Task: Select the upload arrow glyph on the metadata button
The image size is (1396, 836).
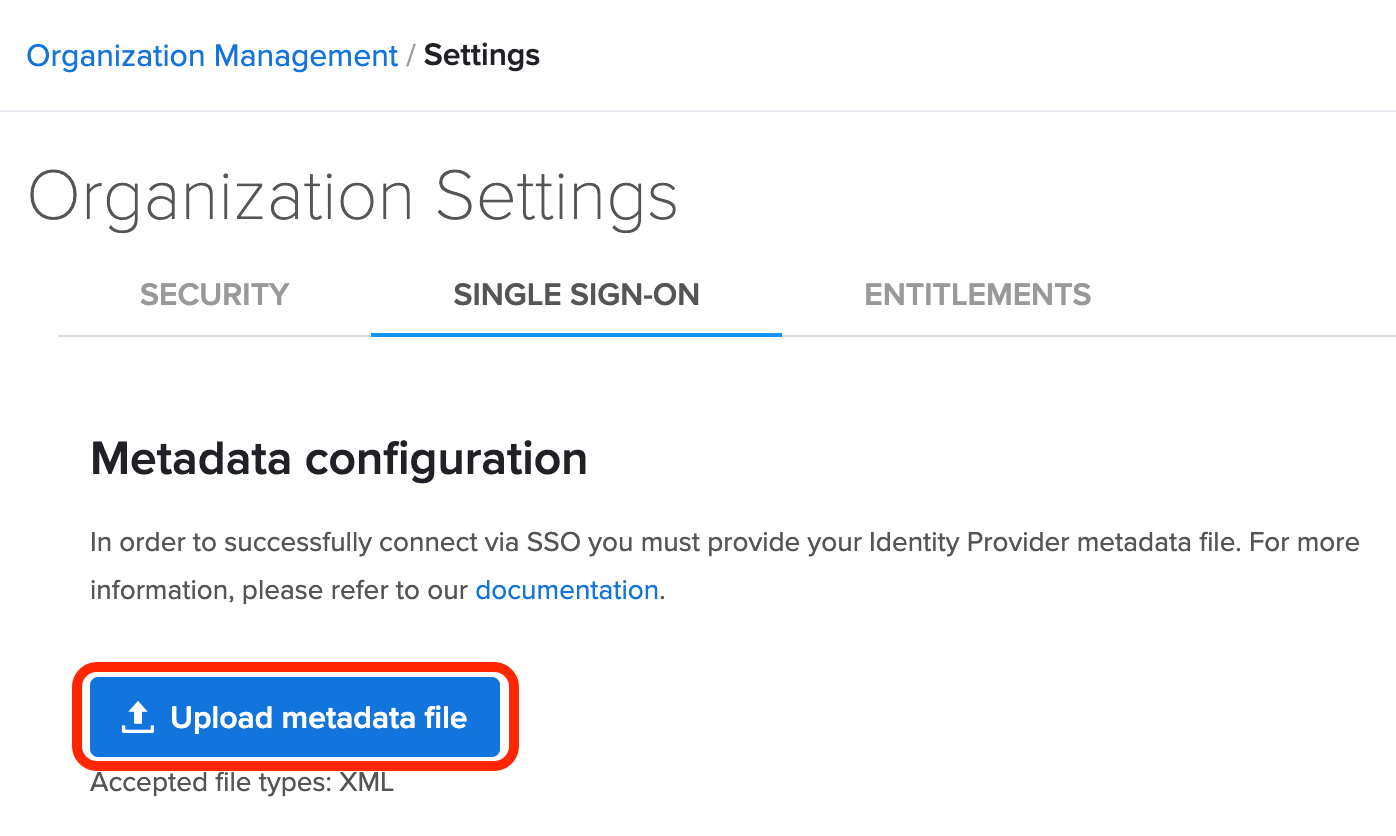Action: pos(136,717)
